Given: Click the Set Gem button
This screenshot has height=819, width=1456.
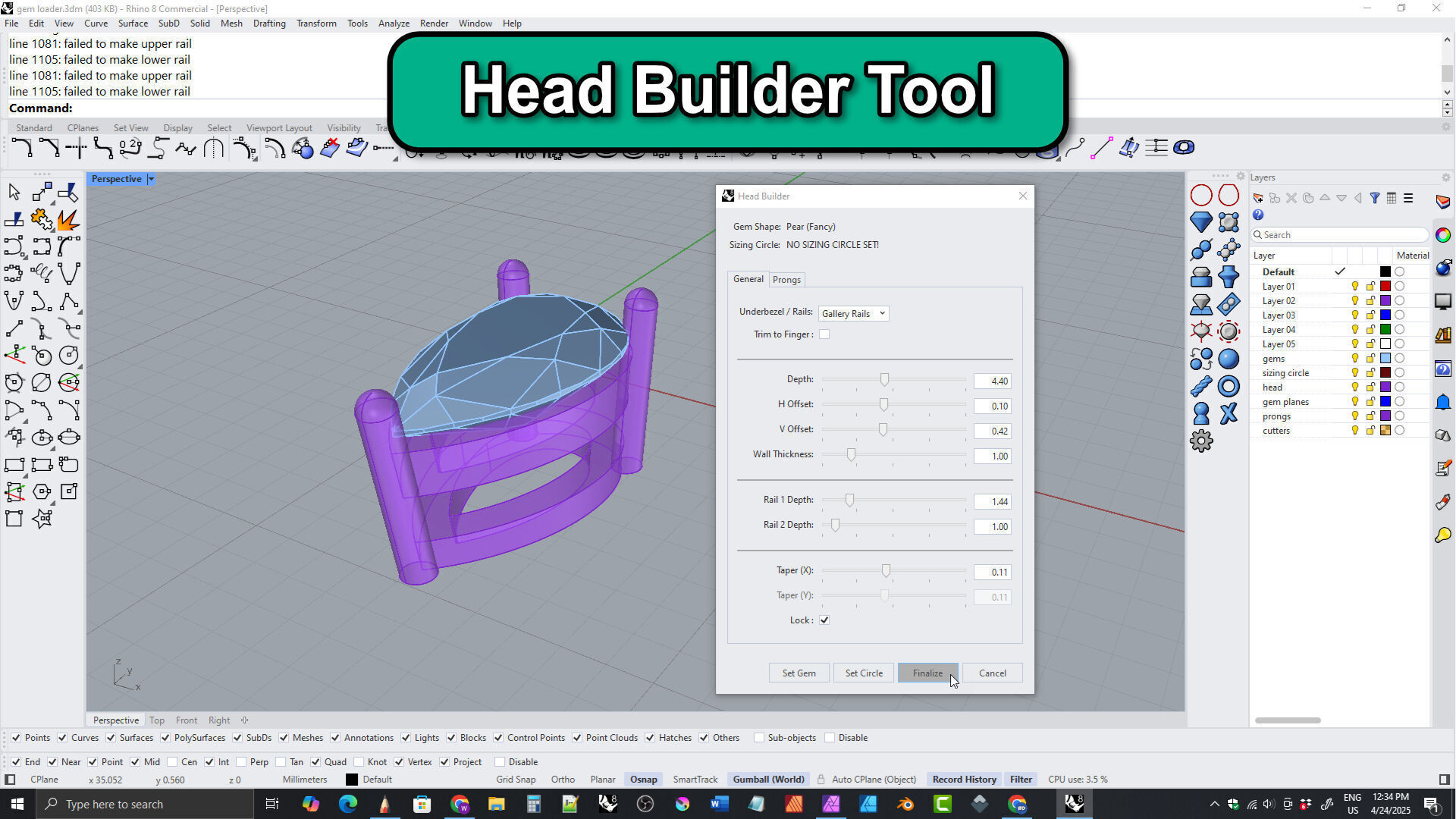Looking at the screenshot, I should click(799, 673).
